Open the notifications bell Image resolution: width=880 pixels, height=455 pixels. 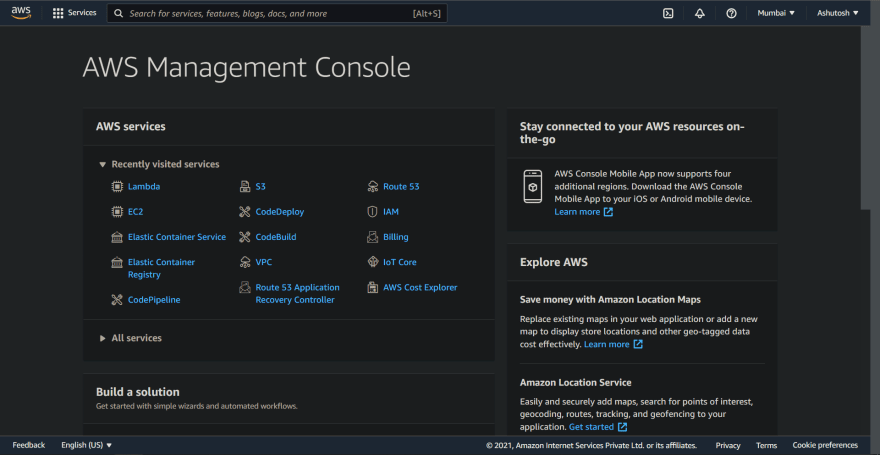tap(699, 13)
